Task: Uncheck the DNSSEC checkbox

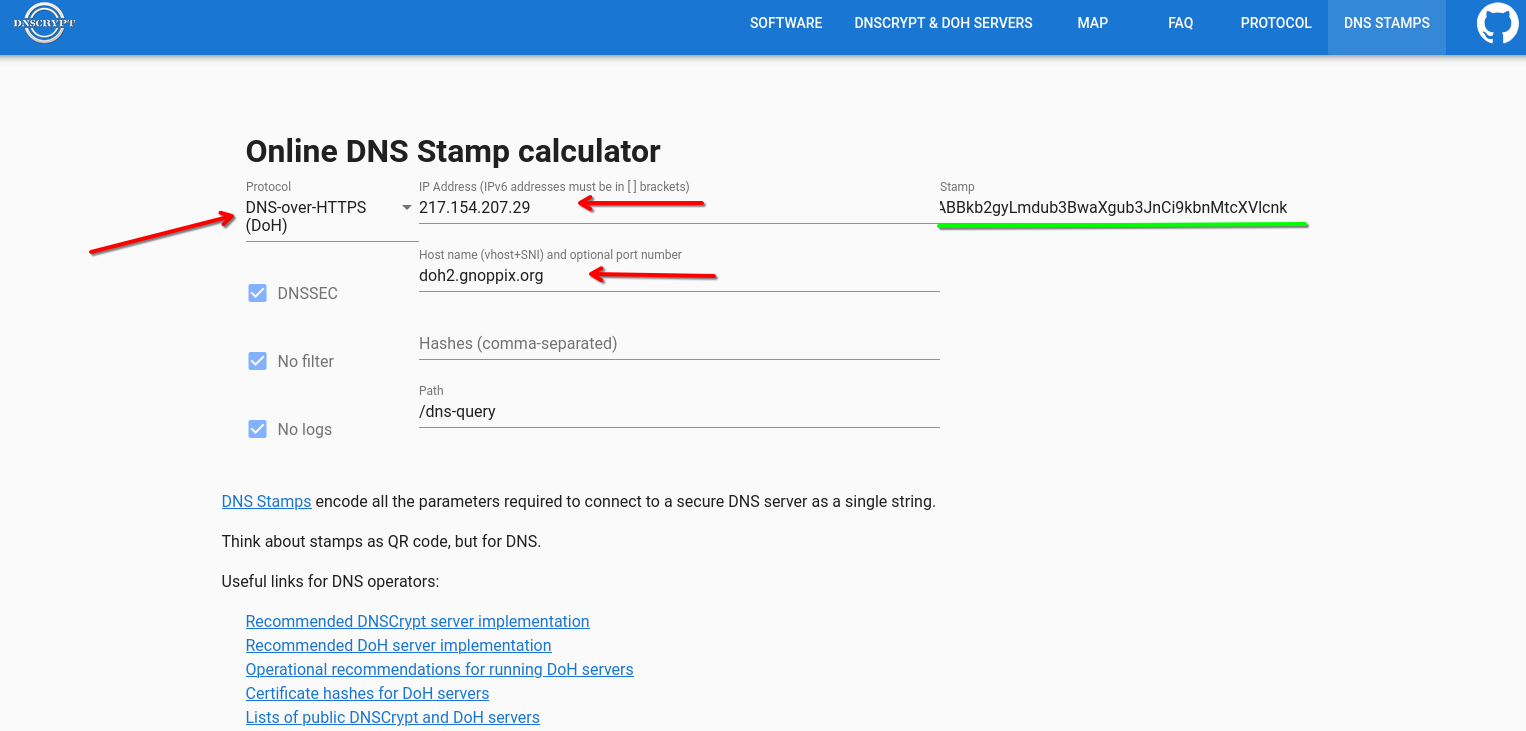Action: [x=257, y=293]
